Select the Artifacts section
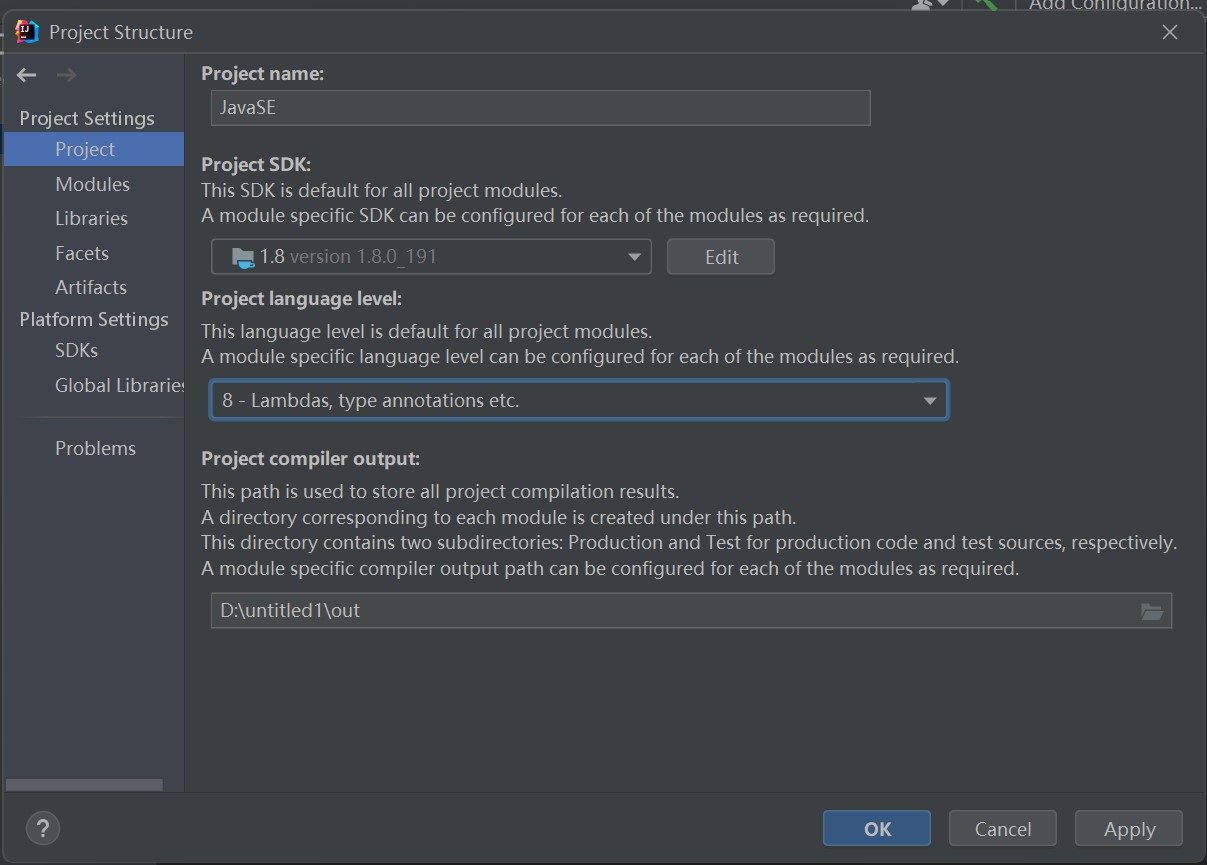 [x=91, y=287]
